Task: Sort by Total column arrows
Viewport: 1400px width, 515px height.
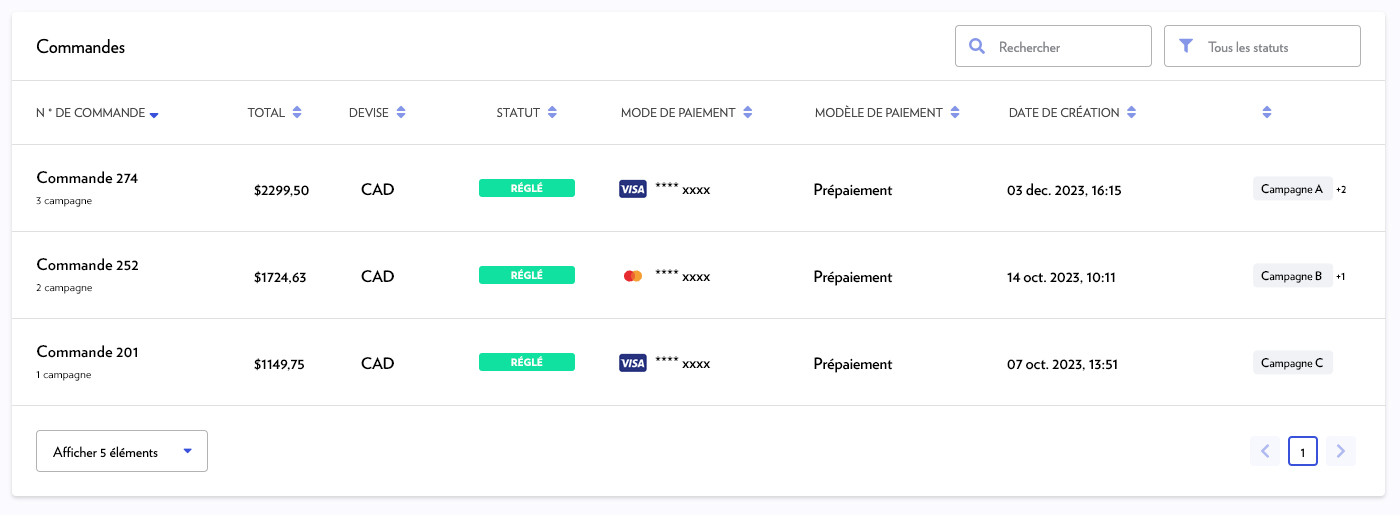Action: click(x=297, y=113)
